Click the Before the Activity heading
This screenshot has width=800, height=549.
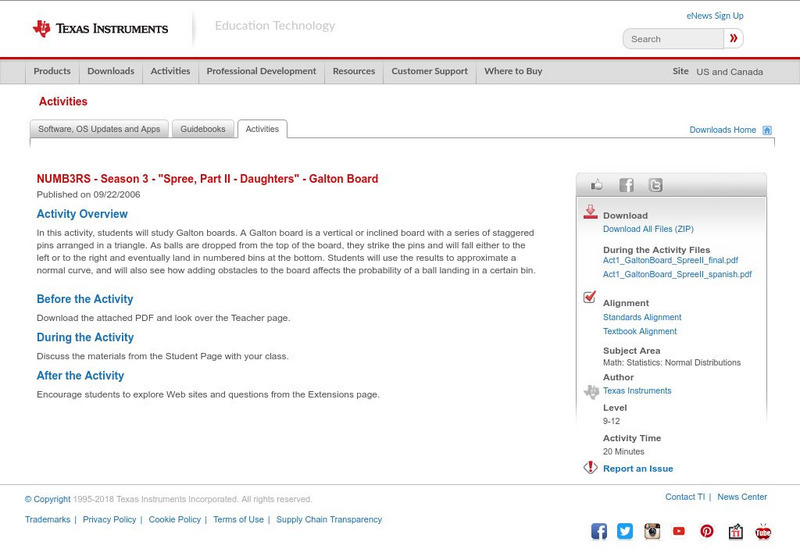(x=85, y=299)
